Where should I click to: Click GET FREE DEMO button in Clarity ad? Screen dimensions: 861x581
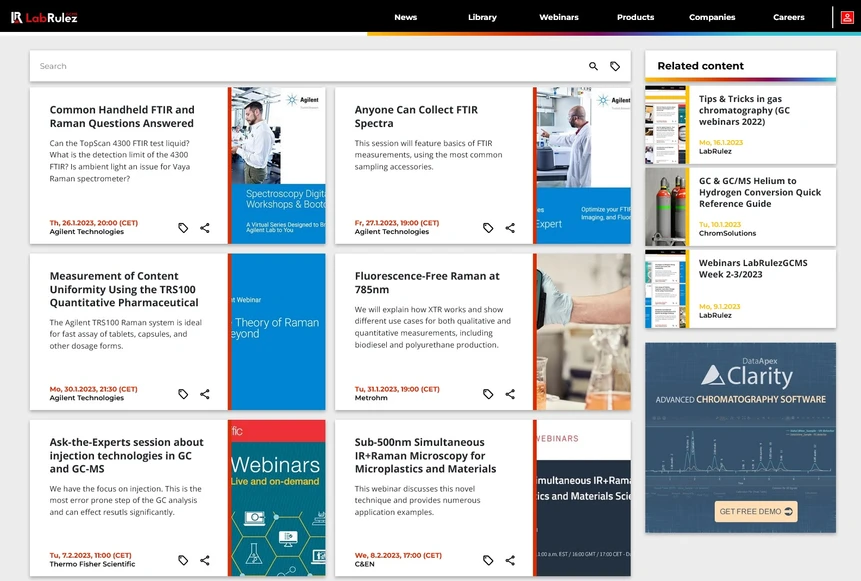[756, 511]
